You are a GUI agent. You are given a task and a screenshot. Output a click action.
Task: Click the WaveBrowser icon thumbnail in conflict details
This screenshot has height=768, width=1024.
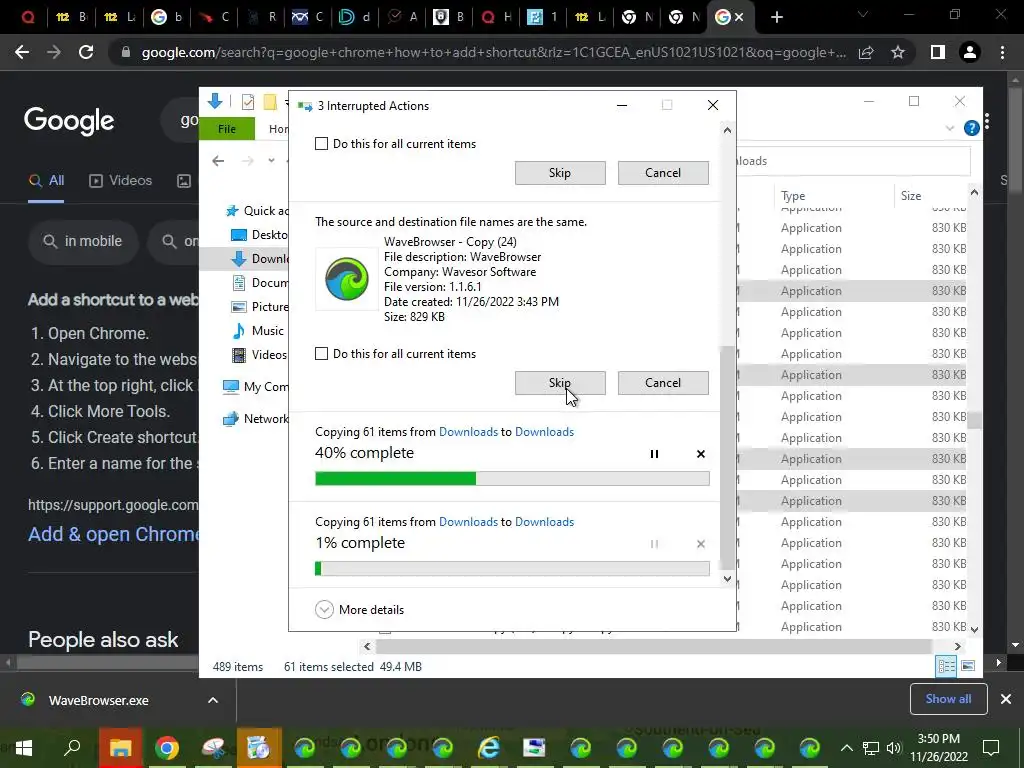(347, 279)
